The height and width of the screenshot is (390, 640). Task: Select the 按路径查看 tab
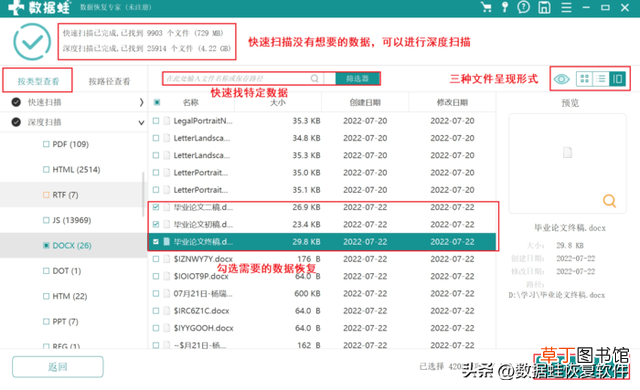(x=109, y=81)
